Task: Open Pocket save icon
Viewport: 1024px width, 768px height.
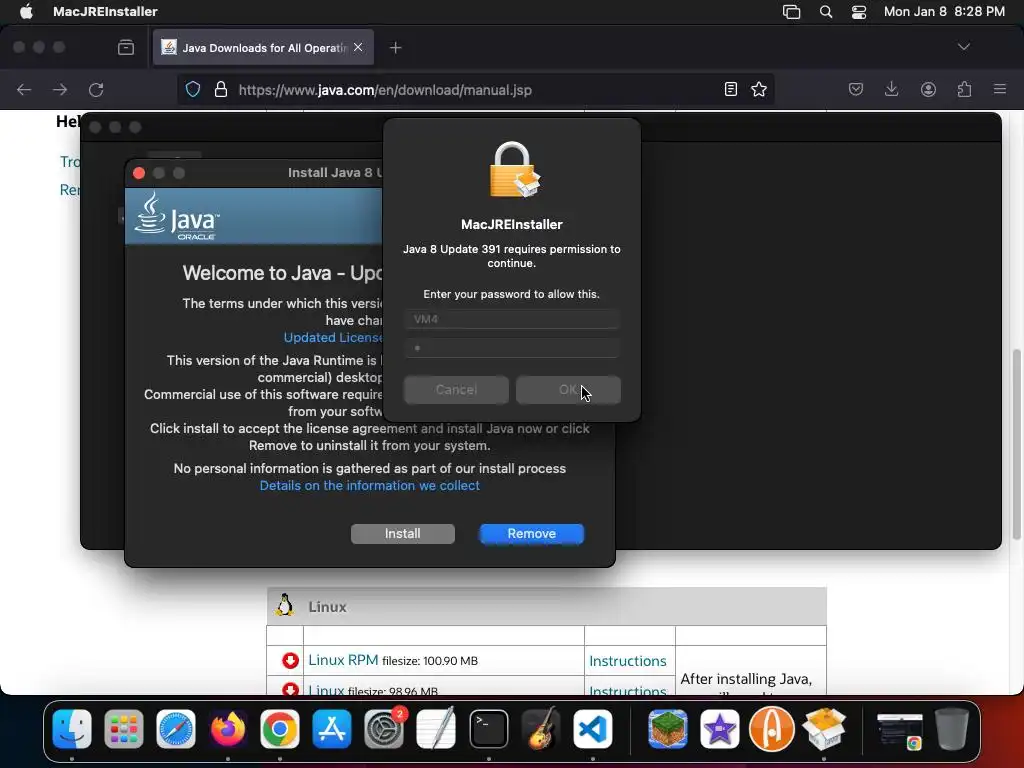Action: (856, 89)
